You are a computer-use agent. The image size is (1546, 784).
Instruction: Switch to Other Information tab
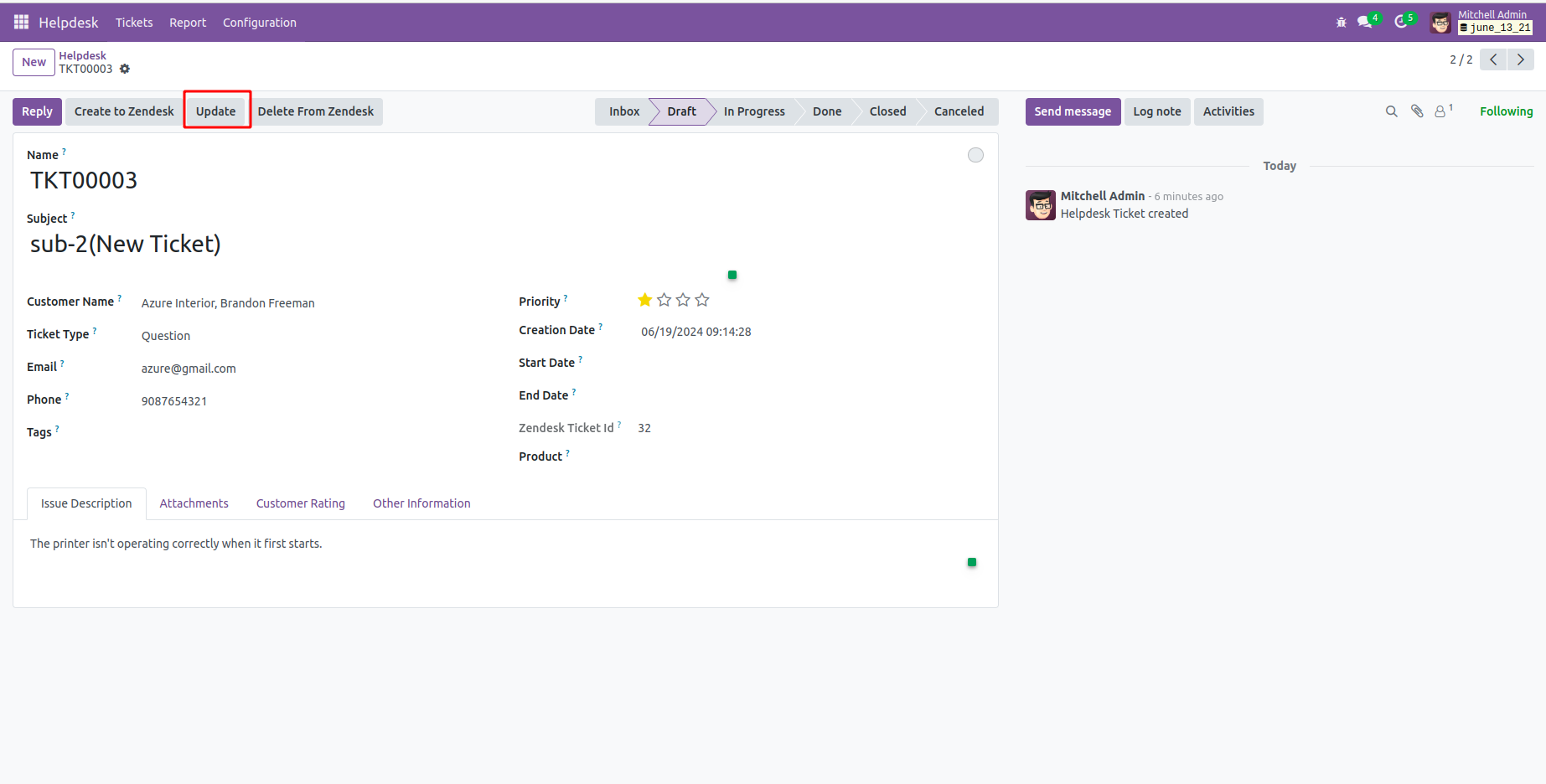click(421, 503)
